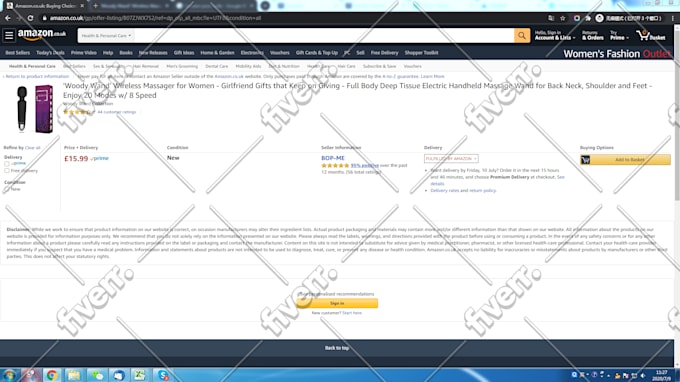This screenshot has height=382, width=680.
Task: Open the browser extensions puzzle icon
Action: (588, 18)
